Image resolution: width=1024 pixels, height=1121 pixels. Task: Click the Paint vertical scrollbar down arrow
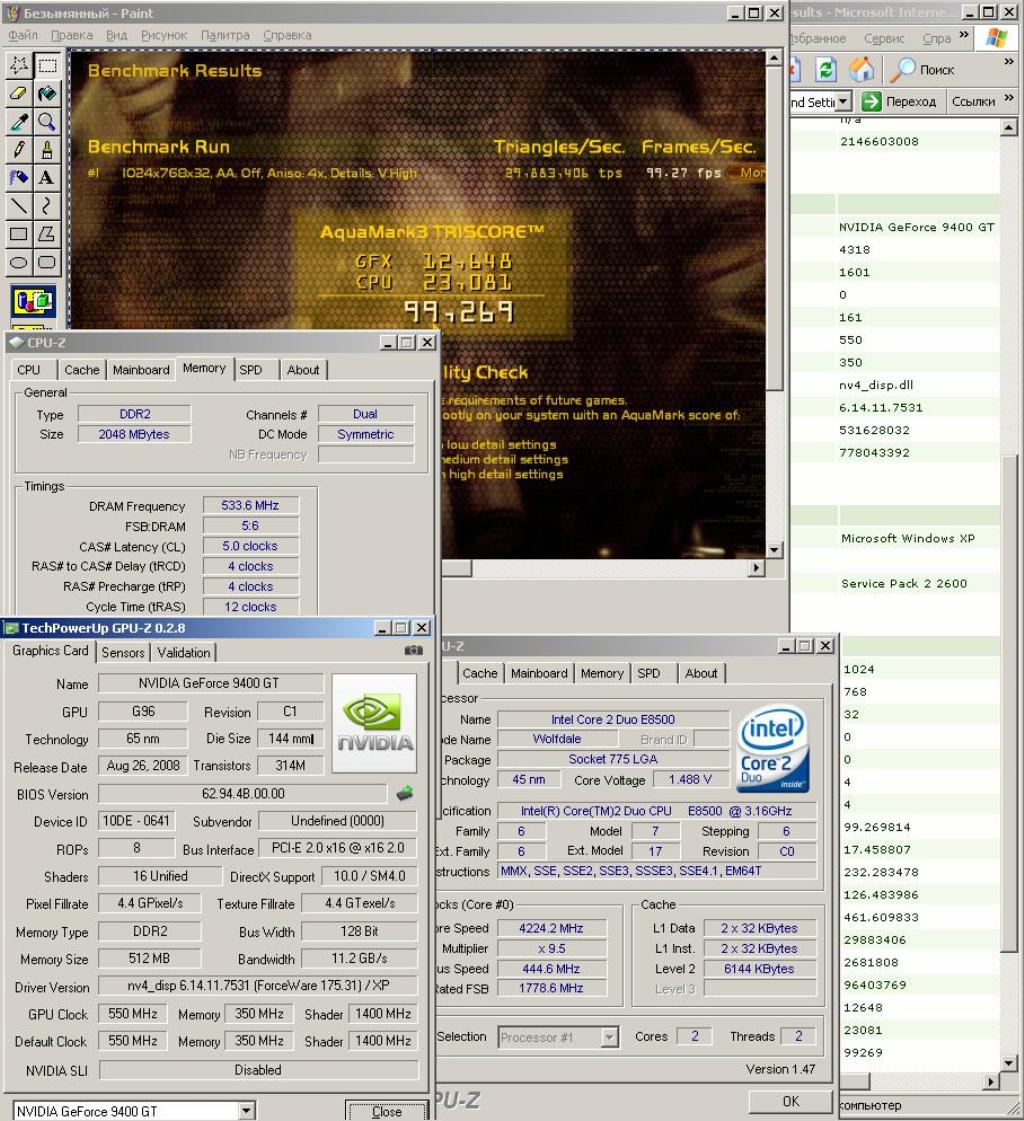(x=774, y=549)
